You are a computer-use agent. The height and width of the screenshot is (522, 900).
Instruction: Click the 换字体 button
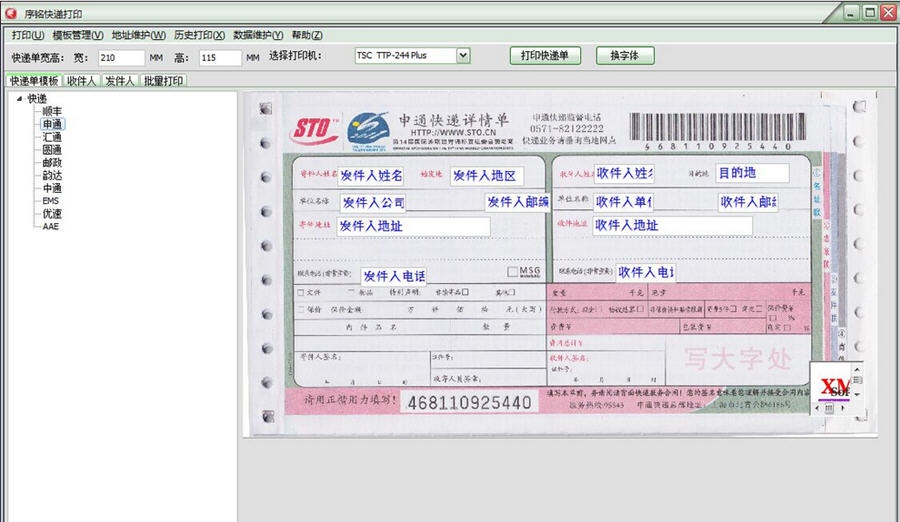[x=624, y=56]
